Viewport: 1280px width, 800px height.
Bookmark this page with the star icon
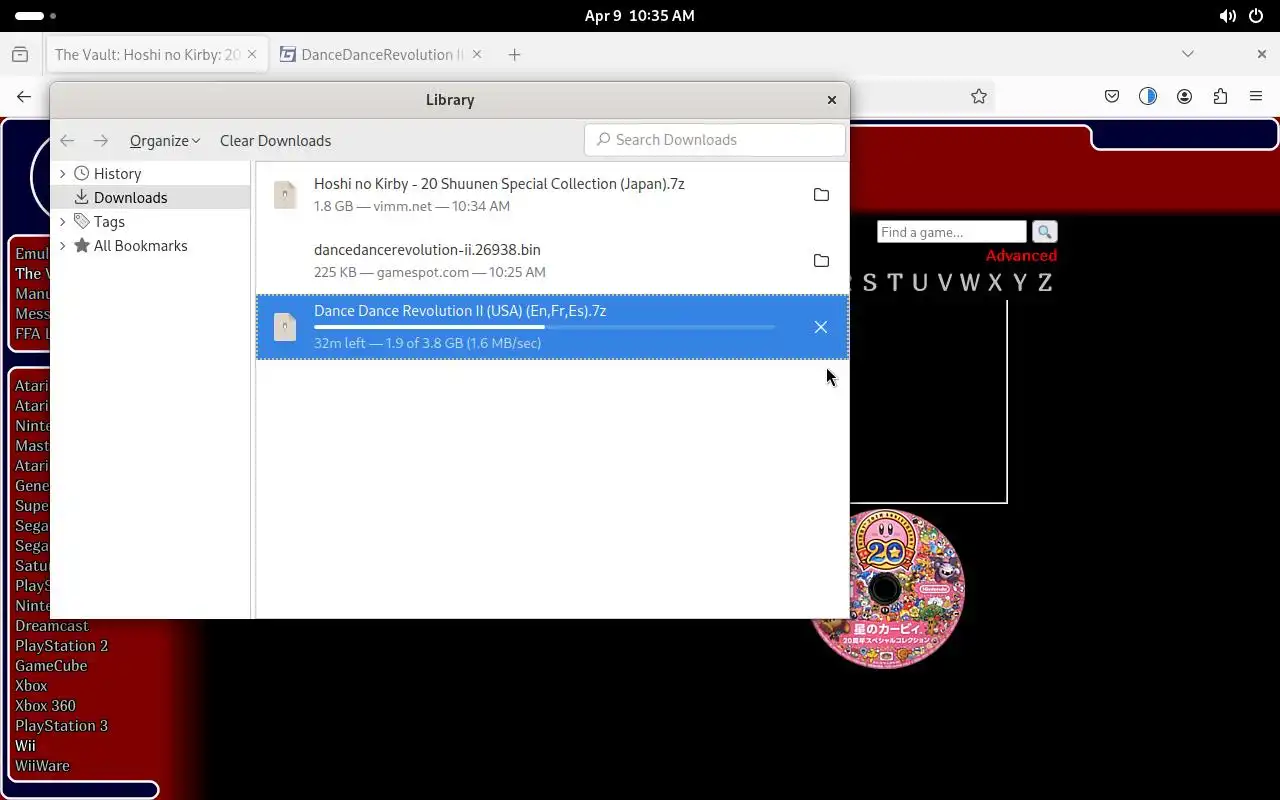coord(979,97)
